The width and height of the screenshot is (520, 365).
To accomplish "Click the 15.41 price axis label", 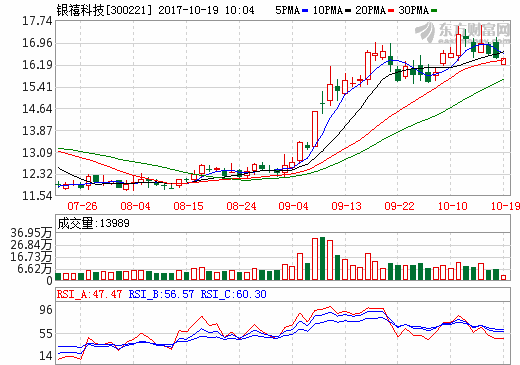I will point(37,87).
